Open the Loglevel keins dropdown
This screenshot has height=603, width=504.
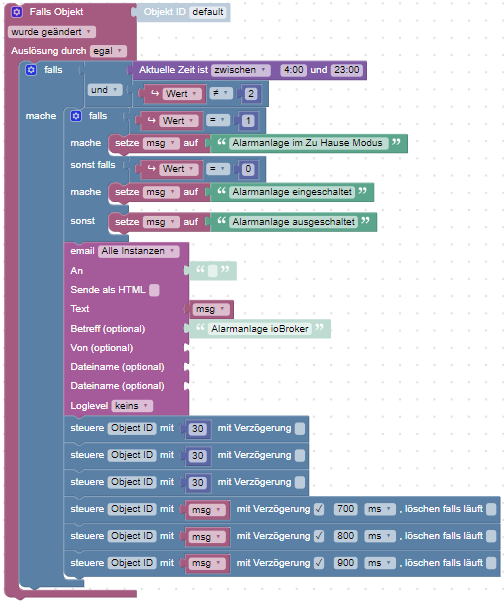tap(132, 406)
